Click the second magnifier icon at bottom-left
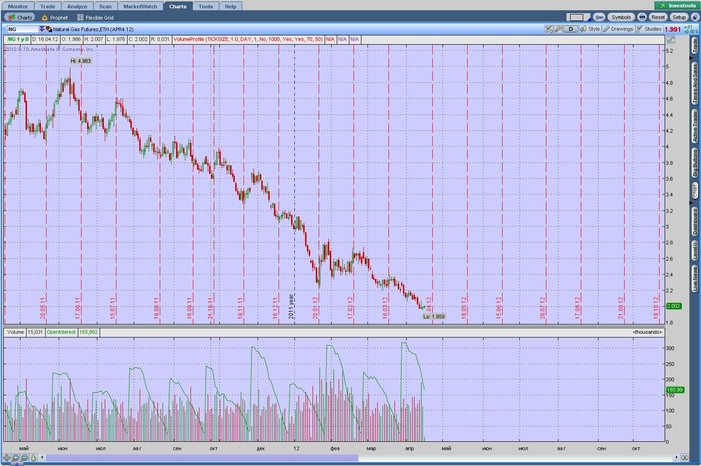This screenshot has height=466, width=701. click(x=15, y=458)
